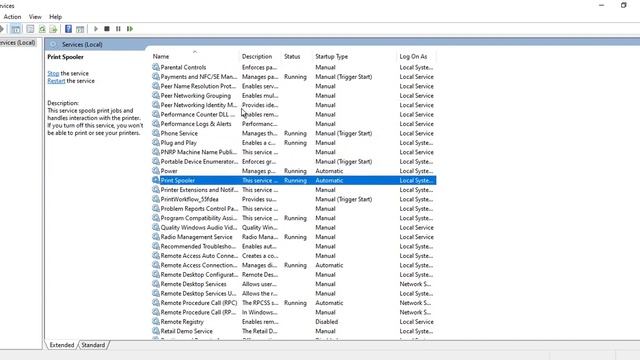
Task: Click the Show/Hide Console Tree toolbar icon
Action: pyautogui.click(x=16, y=29)
